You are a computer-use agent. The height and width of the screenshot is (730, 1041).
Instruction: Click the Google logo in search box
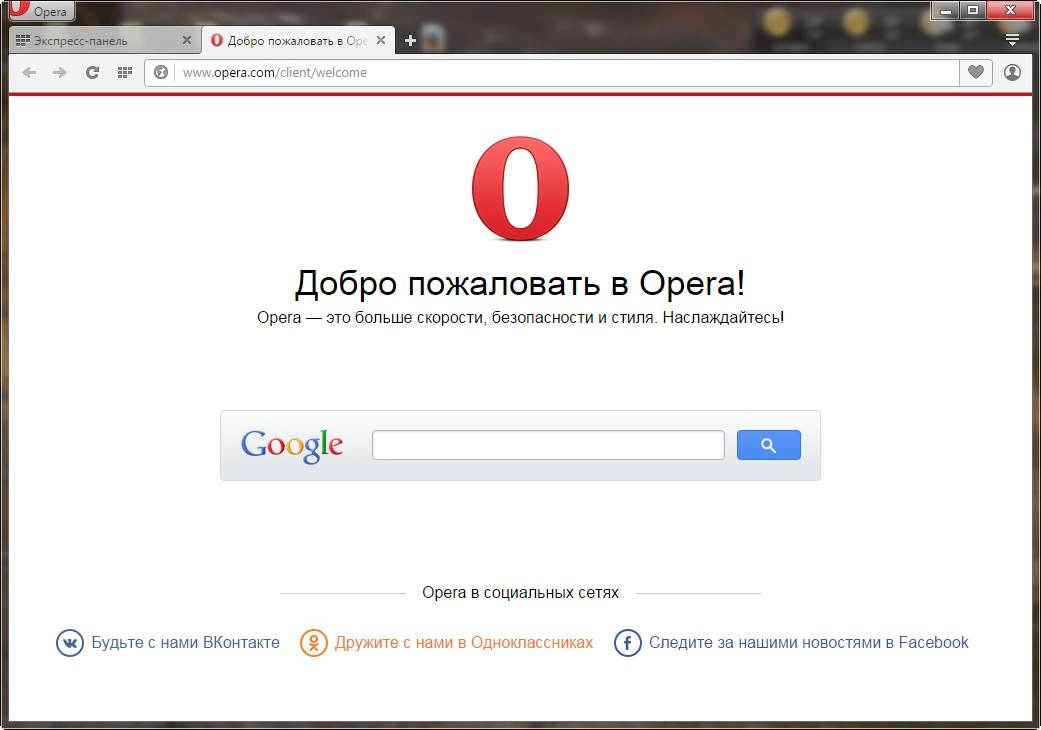click(x=292, y=445)
